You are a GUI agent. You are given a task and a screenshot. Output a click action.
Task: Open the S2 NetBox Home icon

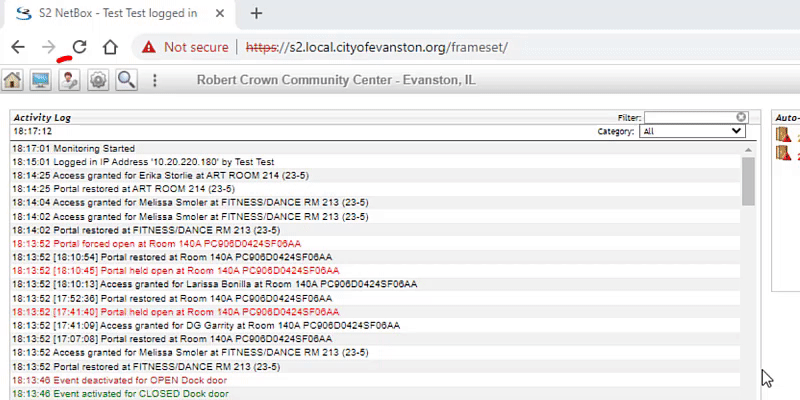pyautogui.click(x=12, y=81)
